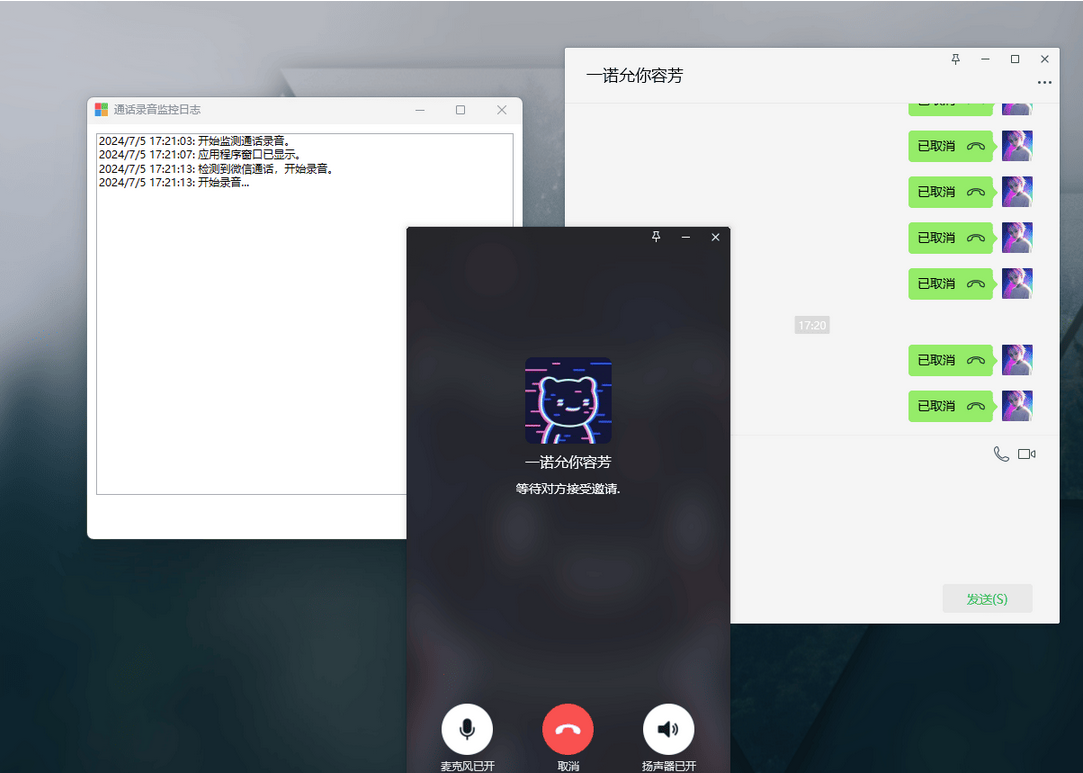The image size is (1083, 773).
Task: Turn off the speaker in the call window
Action: pos(668,729)
